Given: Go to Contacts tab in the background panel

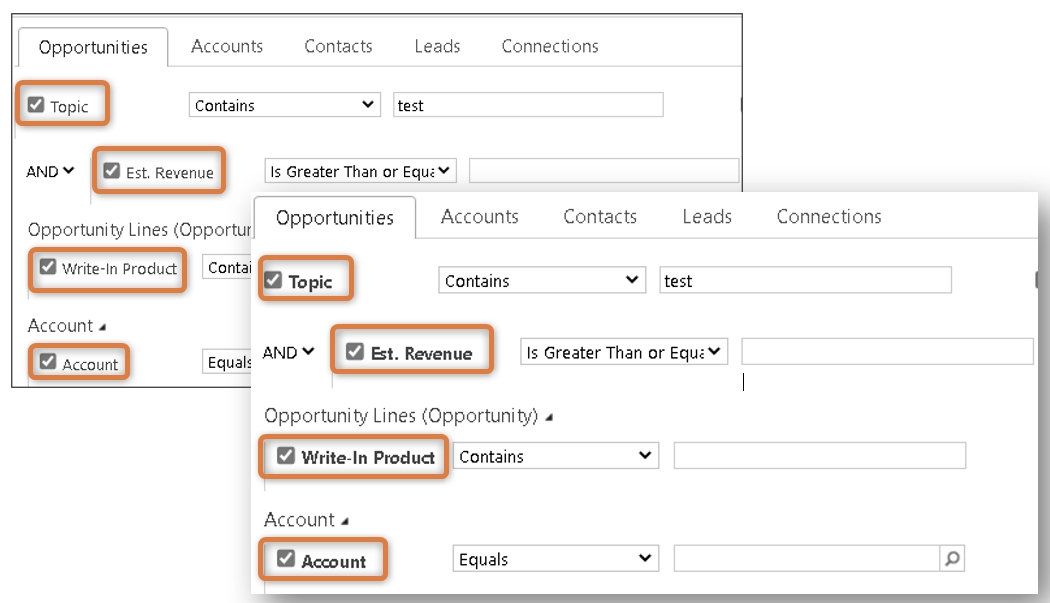Looking at the screenshot, I should (338, 46).
